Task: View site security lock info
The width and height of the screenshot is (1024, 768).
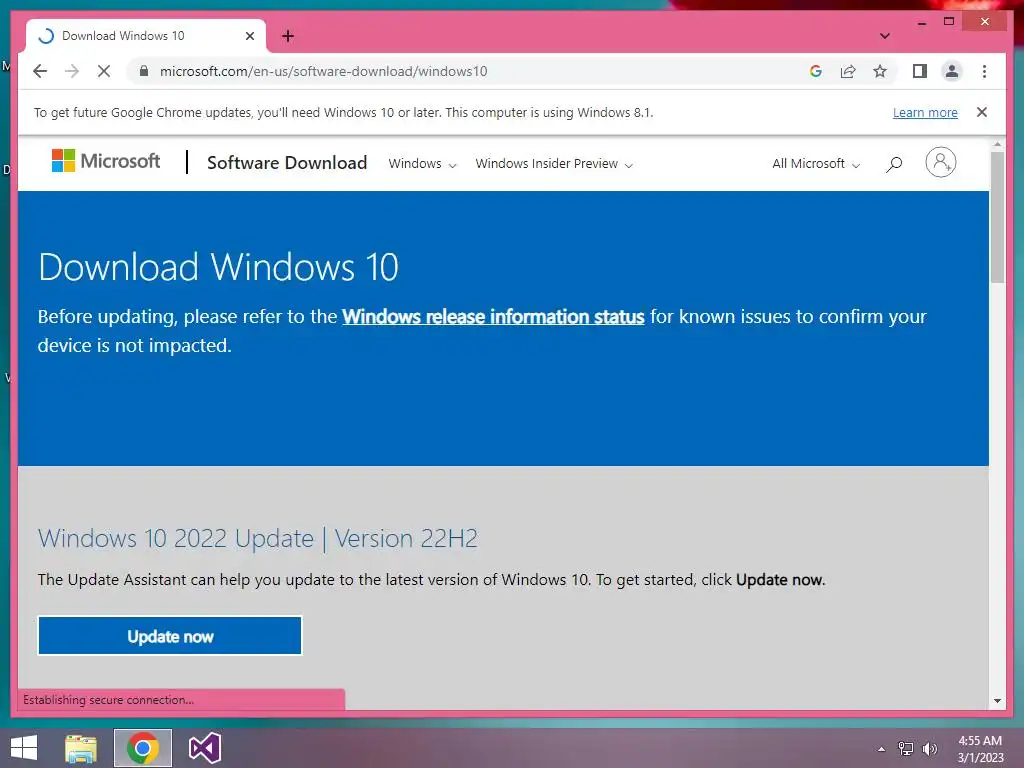Action: [144, 71]
